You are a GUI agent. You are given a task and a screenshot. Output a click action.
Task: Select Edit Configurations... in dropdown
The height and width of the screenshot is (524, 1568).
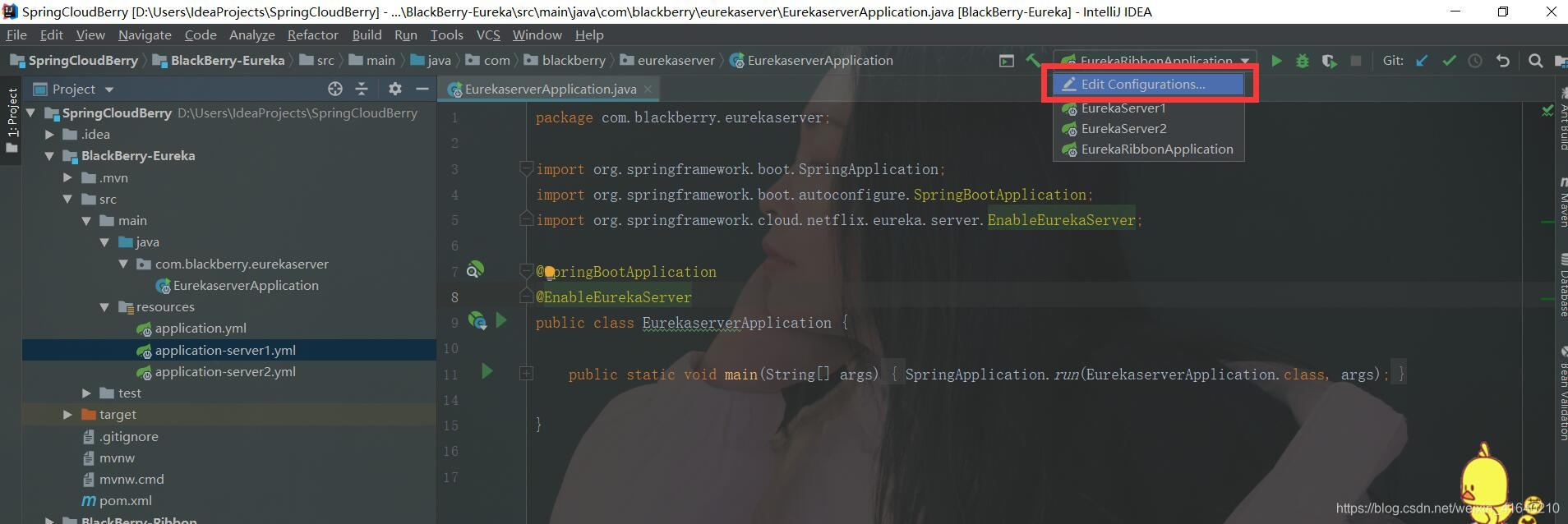coord(1149,84)
